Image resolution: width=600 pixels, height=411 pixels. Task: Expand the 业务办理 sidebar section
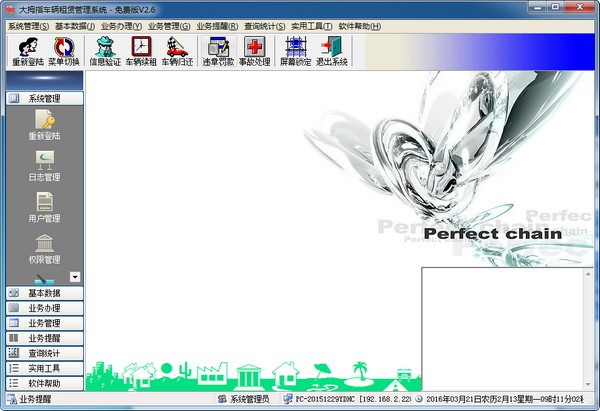pyautogui.click(x=44, y=308)
